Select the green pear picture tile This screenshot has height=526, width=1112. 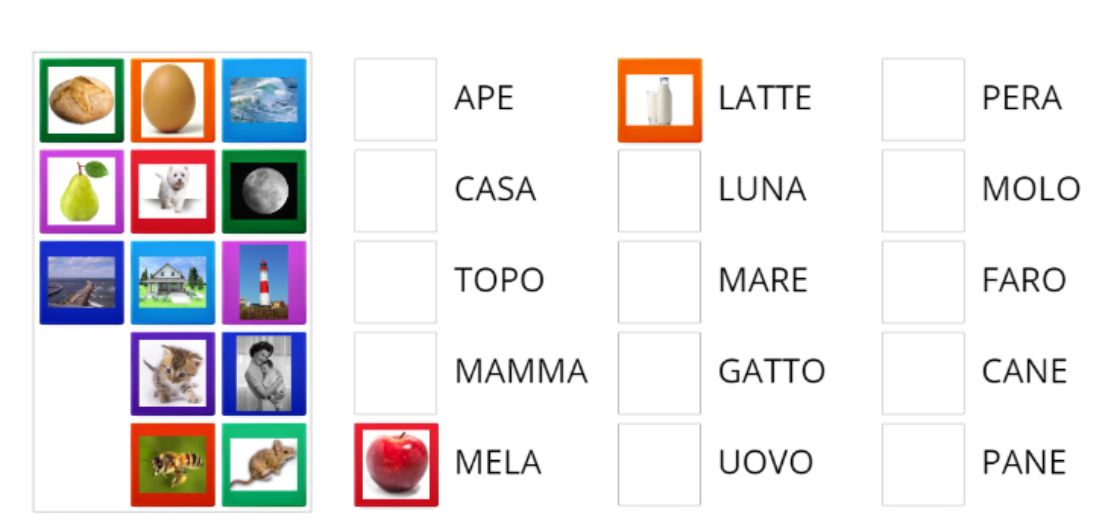click(x=82, y=191)
